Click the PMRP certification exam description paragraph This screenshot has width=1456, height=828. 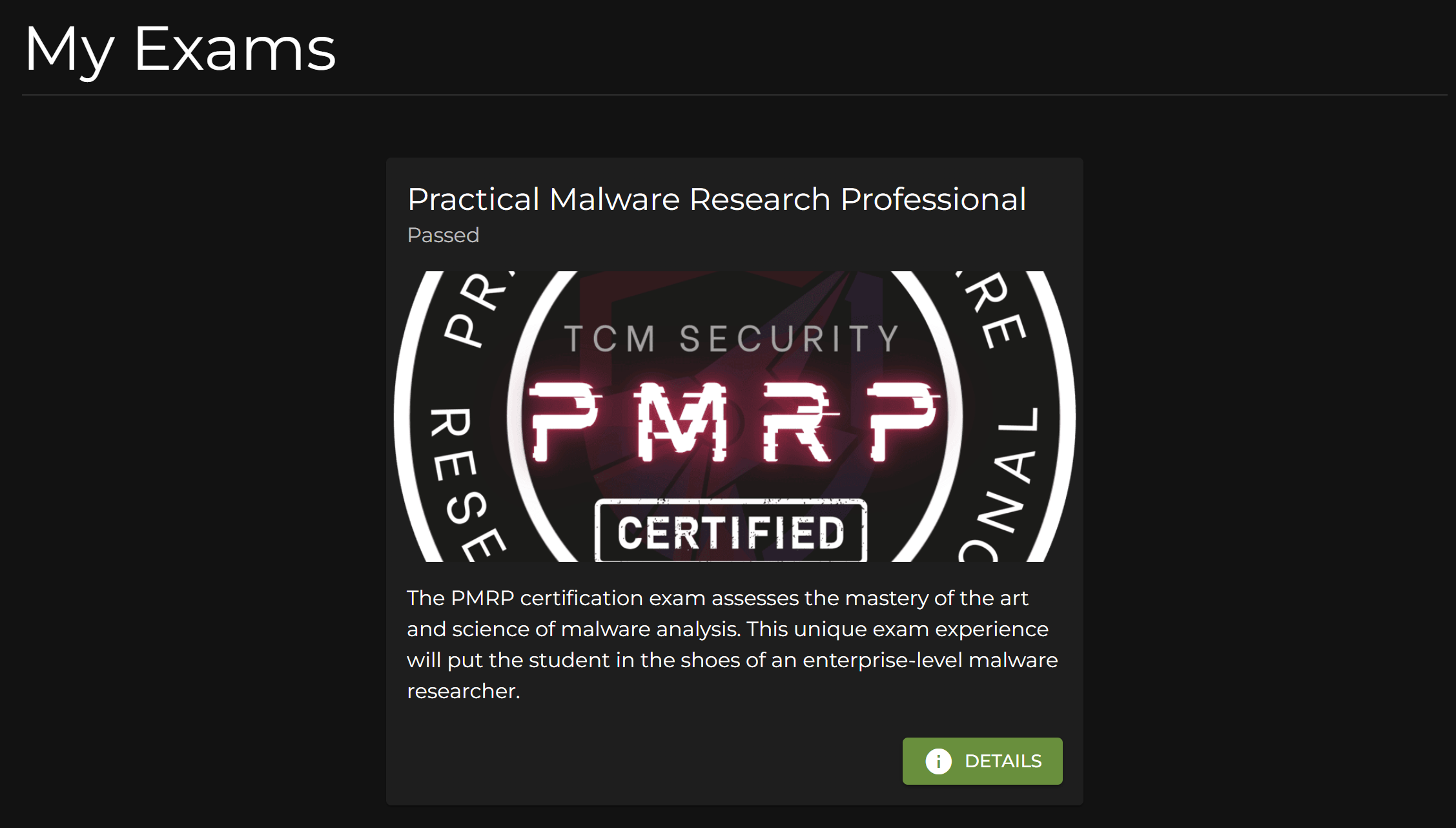pyautogui.click(x=732, y=645)
